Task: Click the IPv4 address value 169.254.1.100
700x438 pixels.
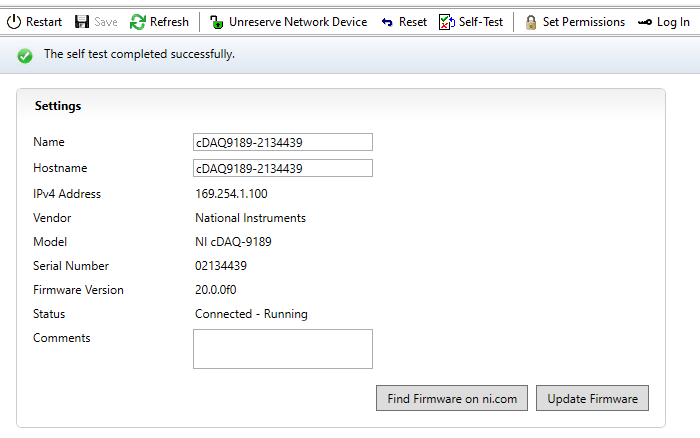Action: click(x=231, y=194)
